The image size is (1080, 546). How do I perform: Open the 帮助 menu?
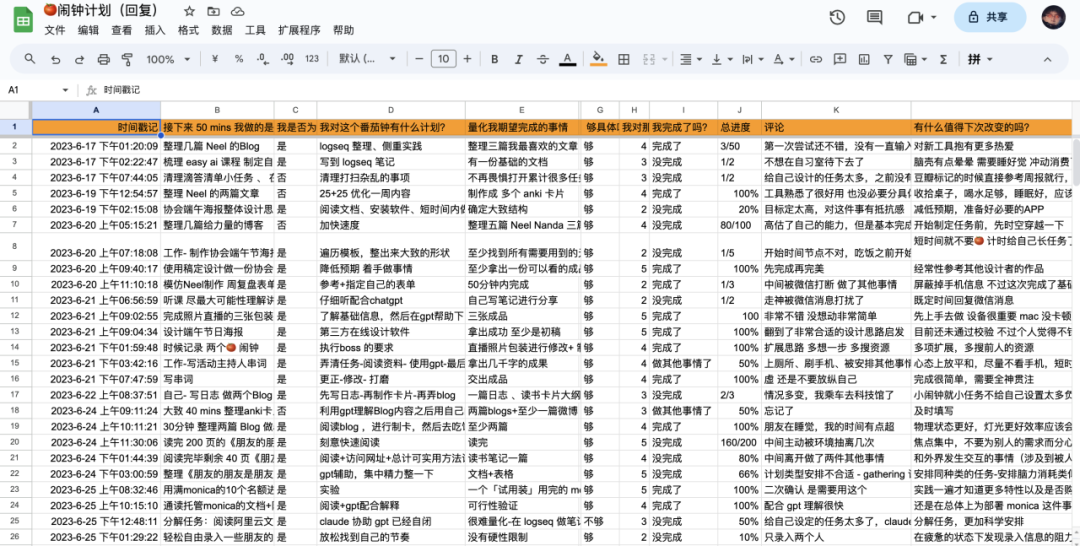coord(343,30)
